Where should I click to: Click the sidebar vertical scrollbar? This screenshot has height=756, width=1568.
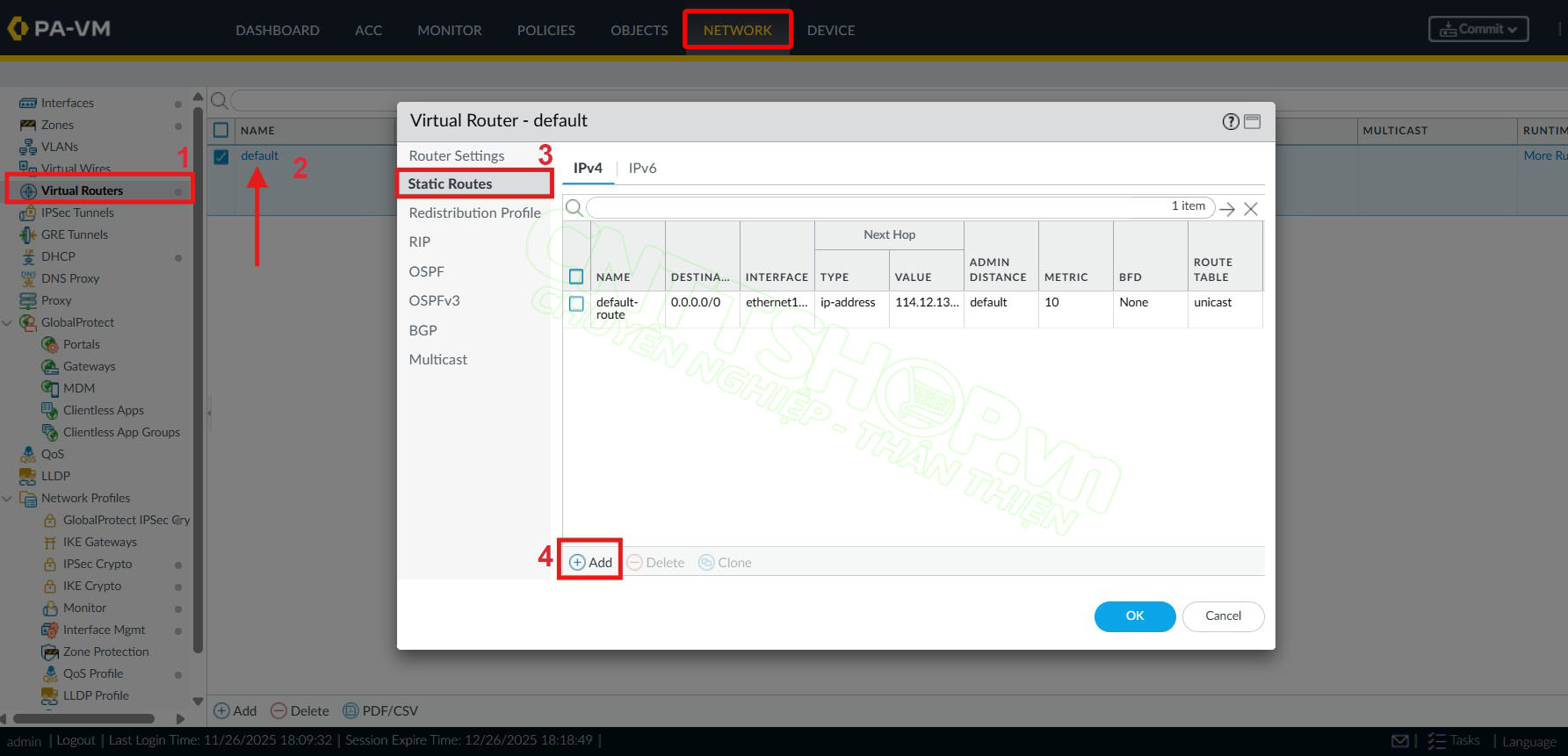198,378
